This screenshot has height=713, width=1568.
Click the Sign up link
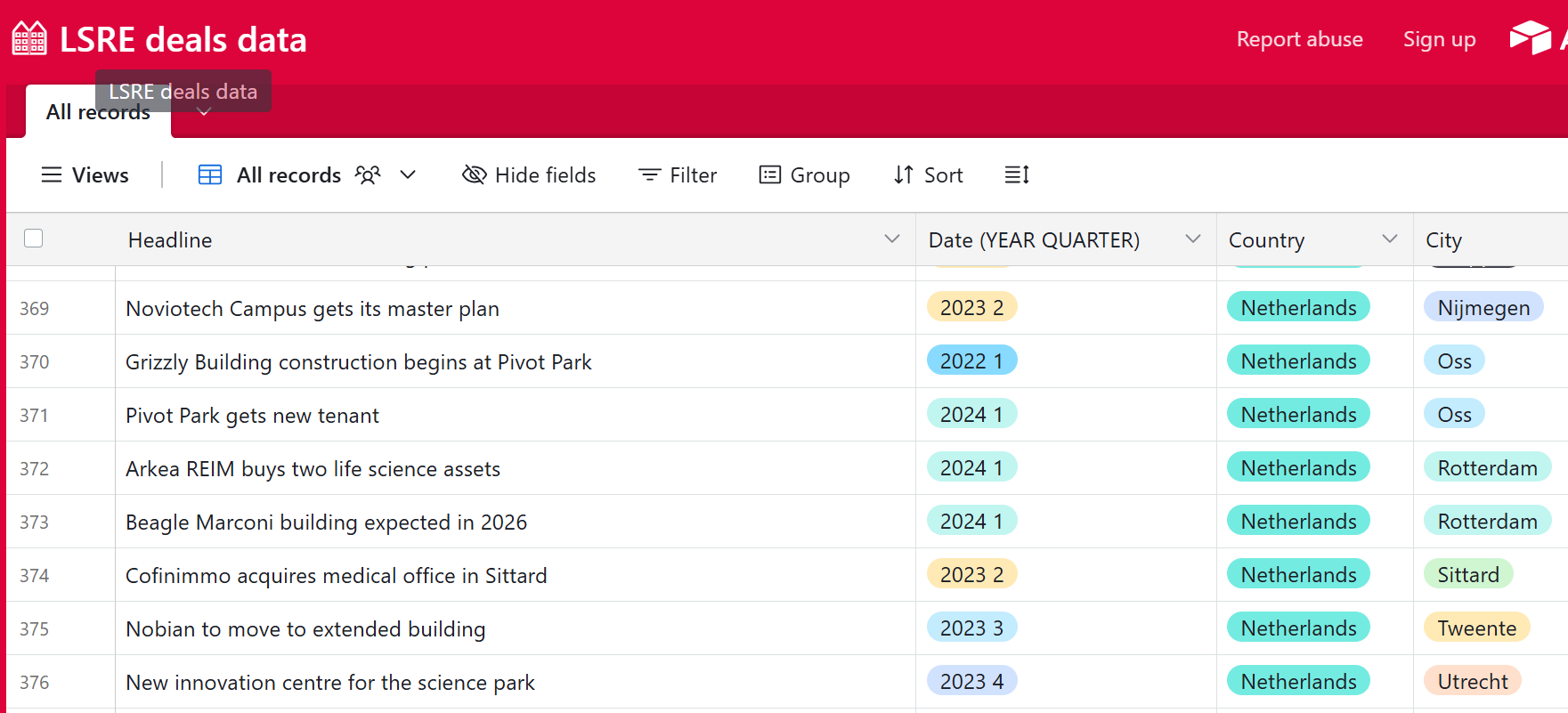click(x=1439, y=39)
